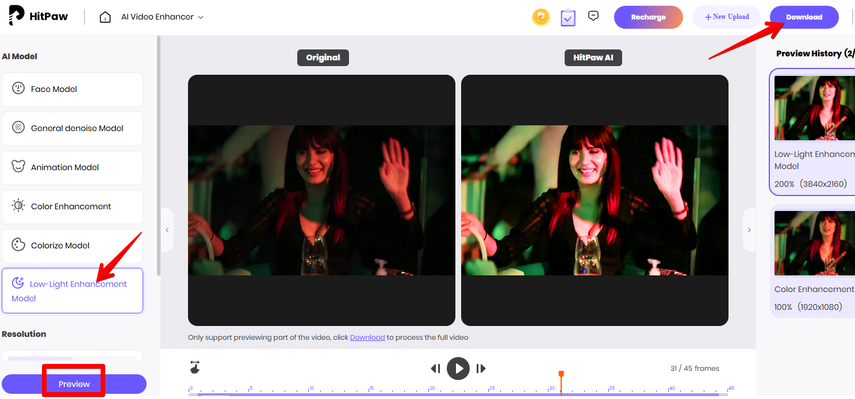Select the General denoise Model option

[73, 128]
